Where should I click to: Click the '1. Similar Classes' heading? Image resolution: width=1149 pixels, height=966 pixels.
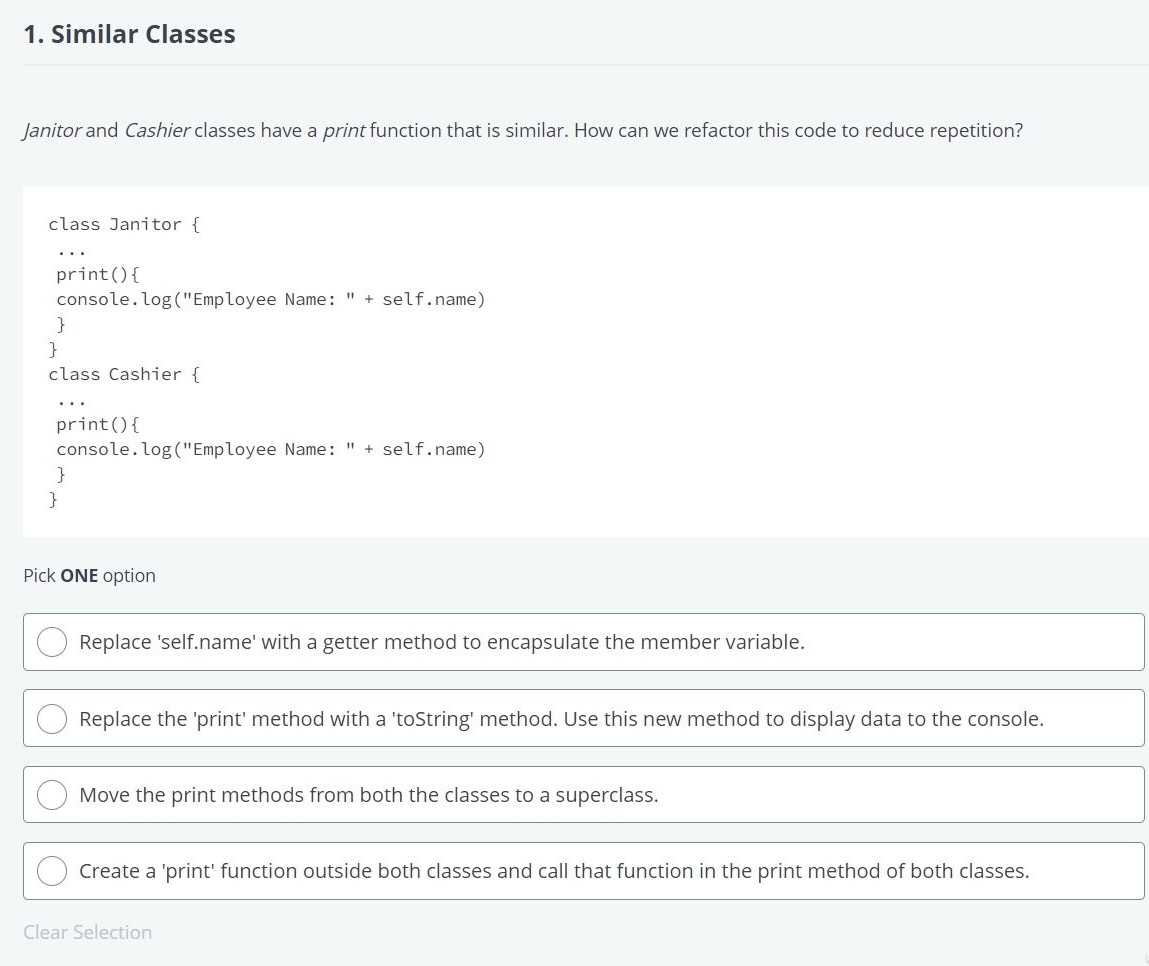point(129,34)
